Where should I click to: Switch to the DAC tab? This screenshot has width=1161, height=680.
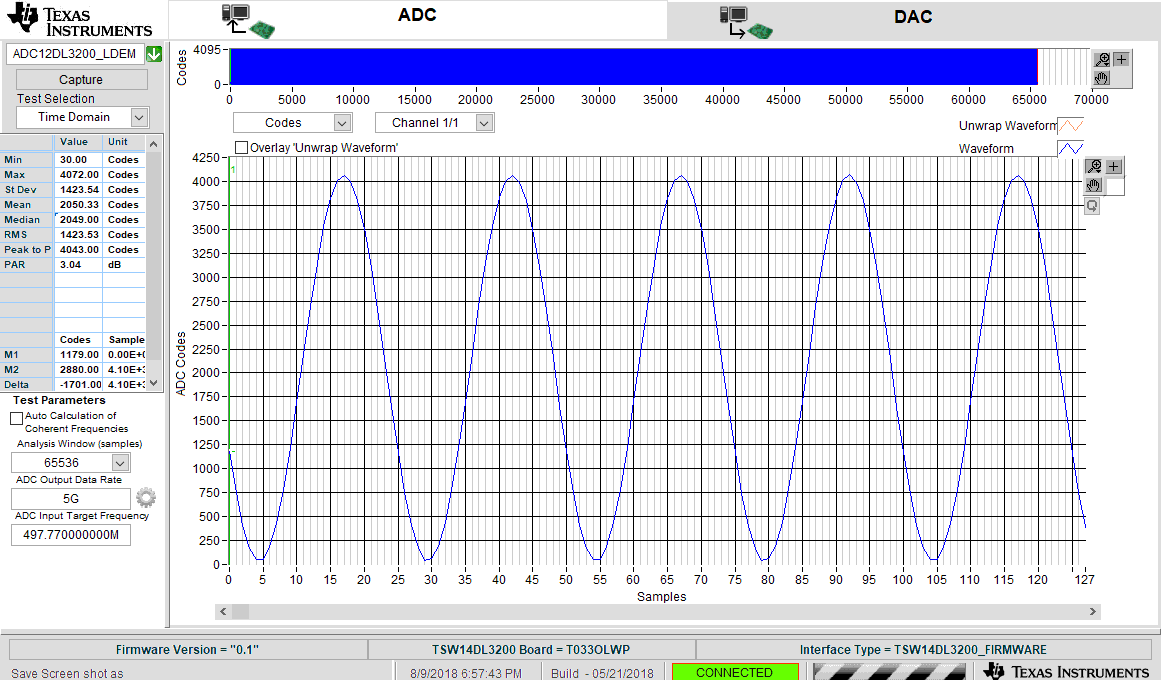pos(913,18)
